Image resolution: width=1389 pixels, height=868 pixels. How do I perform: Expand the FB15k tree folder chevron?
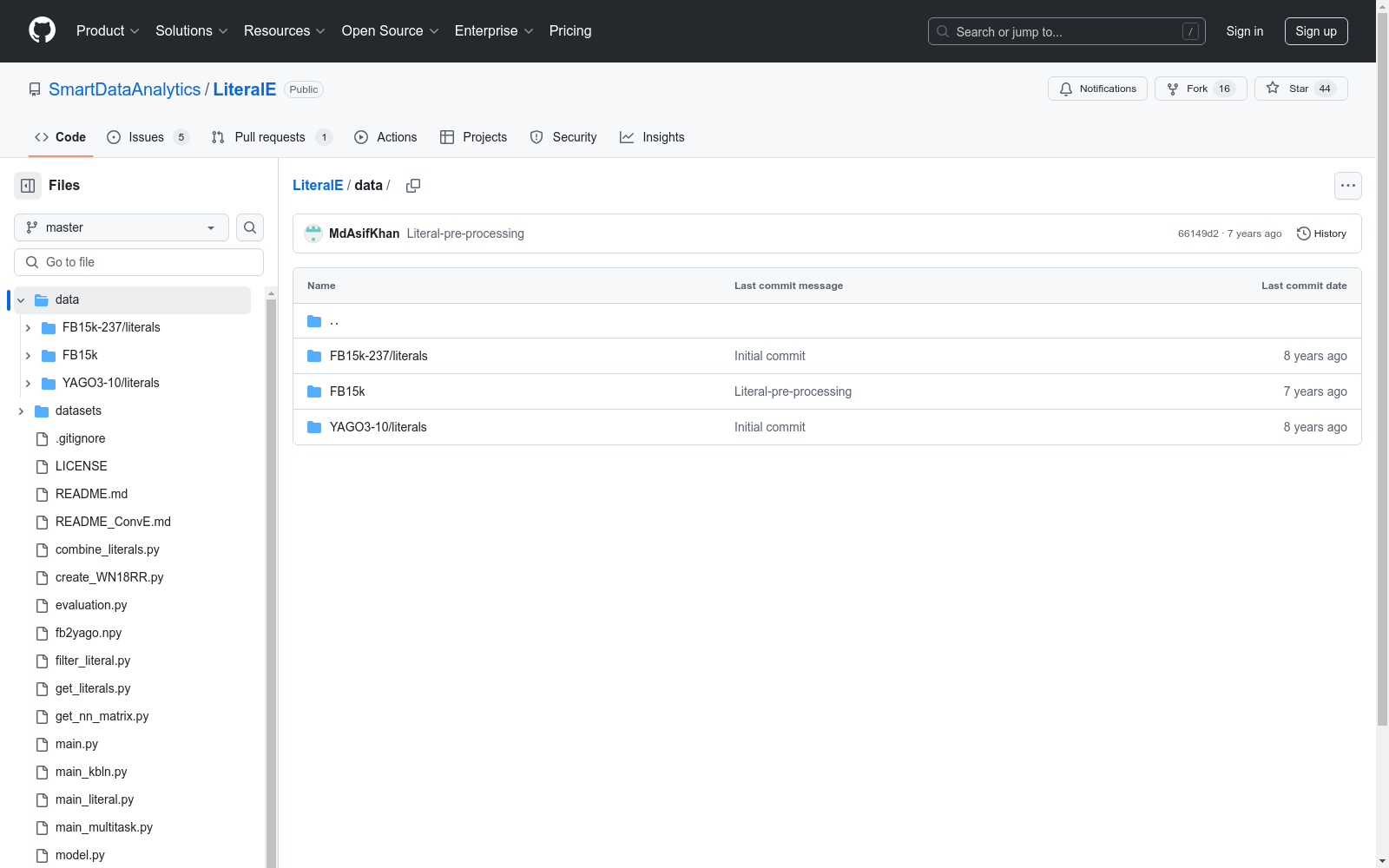pyautogui.click(x=28, y=355)
